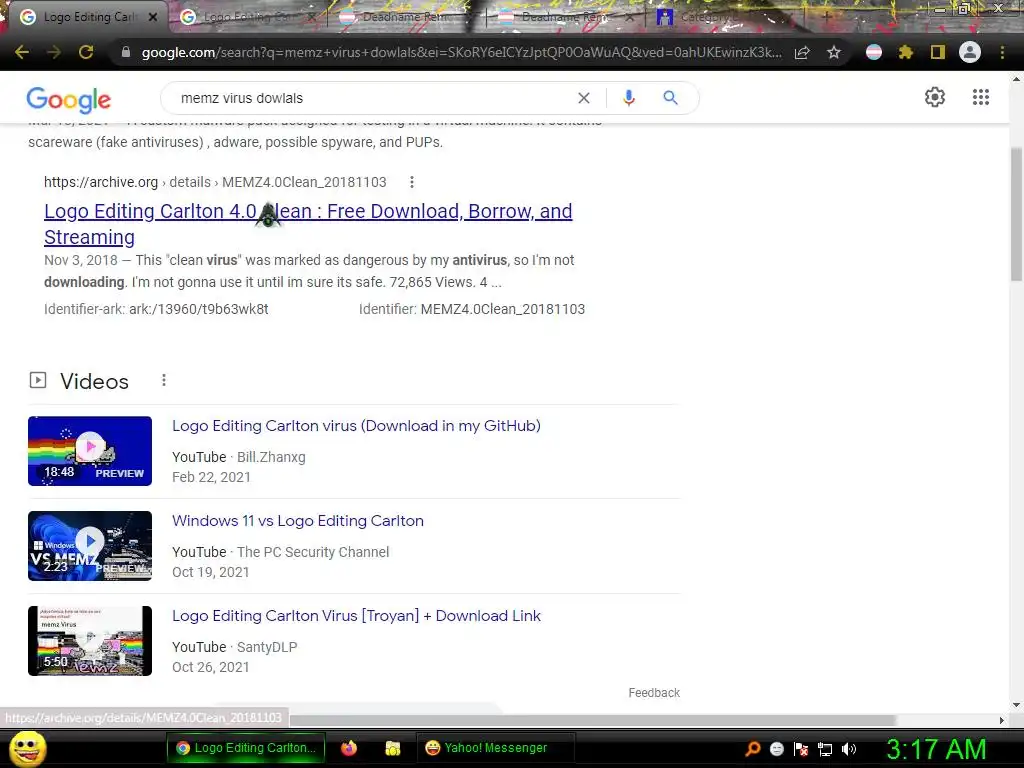Click 'Bill.Zhanxg' channel name text

coord(271,457)
